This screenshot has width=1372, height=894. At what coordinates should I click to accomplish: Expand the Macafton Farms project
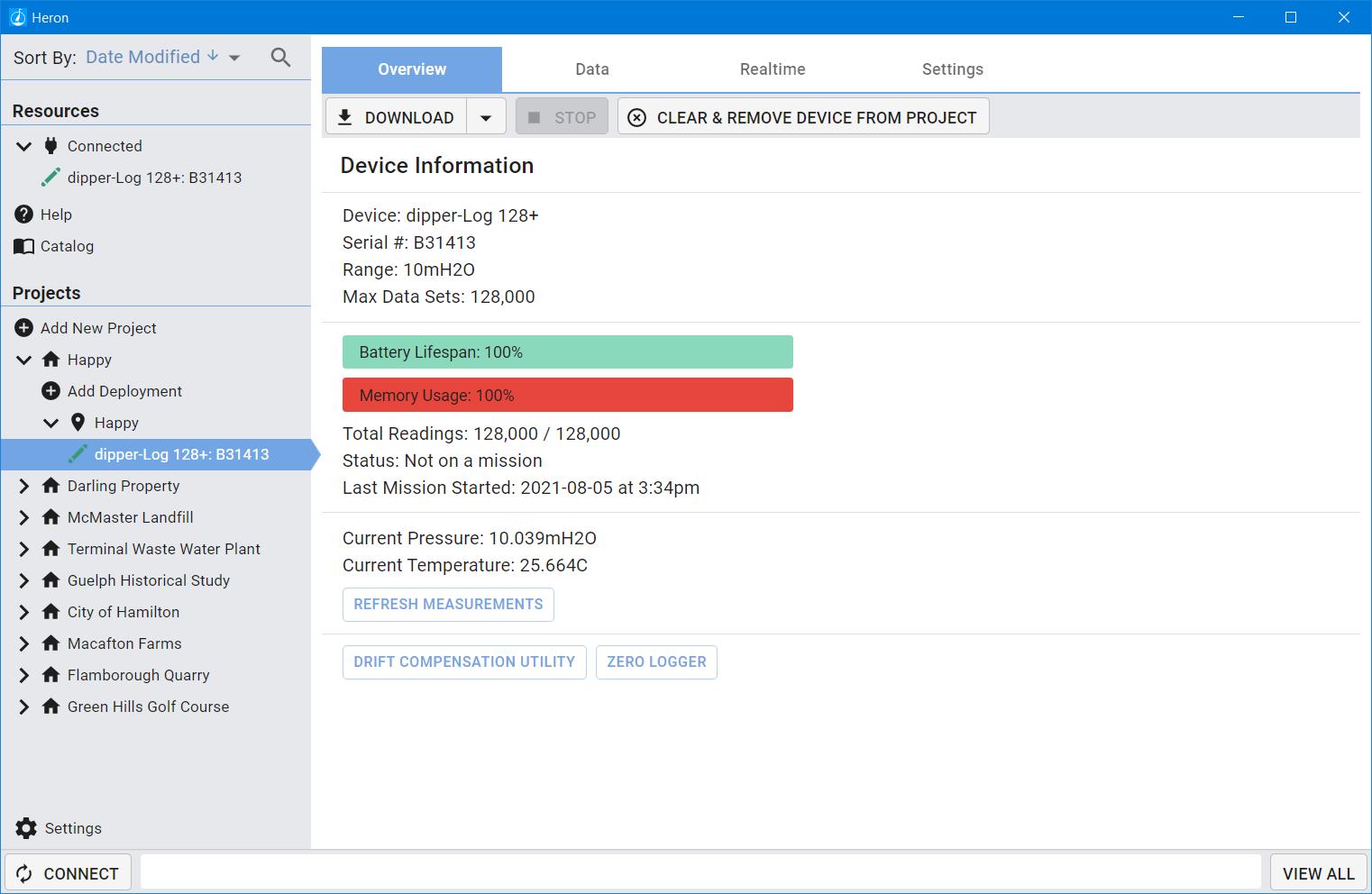(x=24, y=643)
